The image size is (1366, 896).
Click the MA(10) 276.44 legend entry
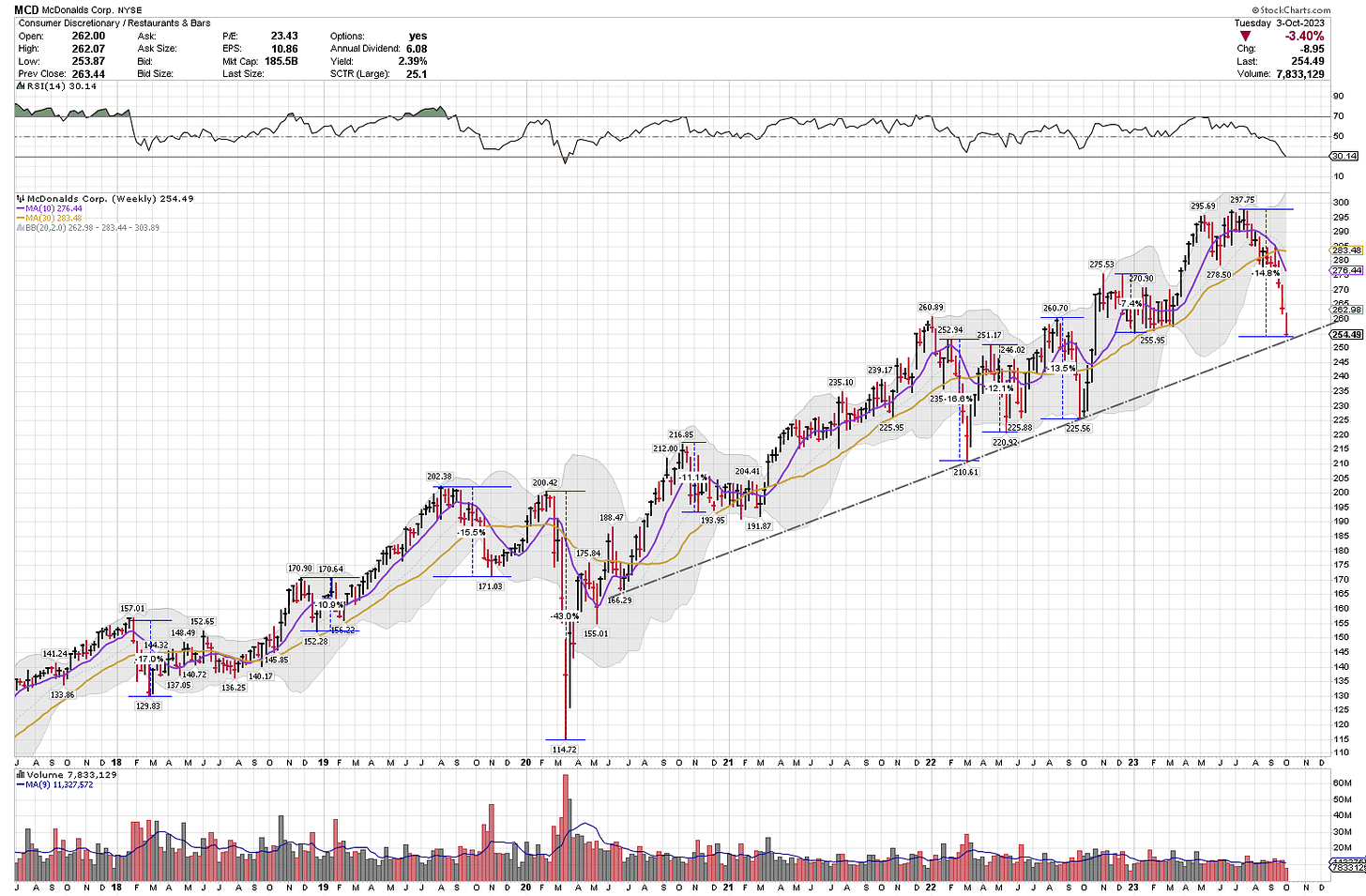(49, 208)
